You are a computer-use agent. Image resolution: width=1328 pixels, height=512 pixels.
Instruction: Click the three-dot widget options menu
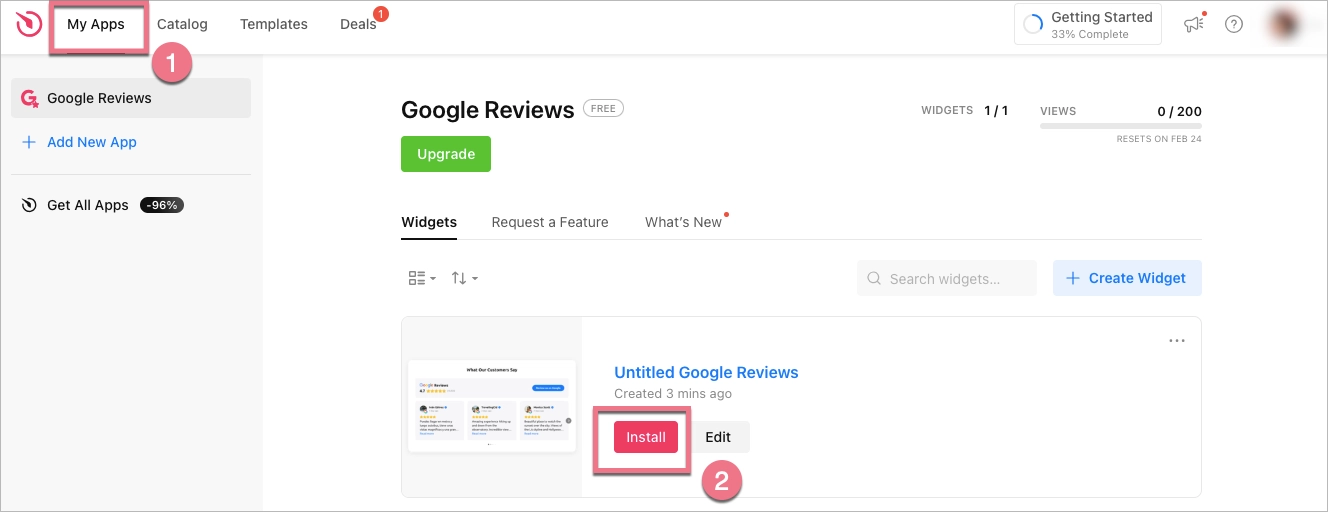[x=1177, y=341]
